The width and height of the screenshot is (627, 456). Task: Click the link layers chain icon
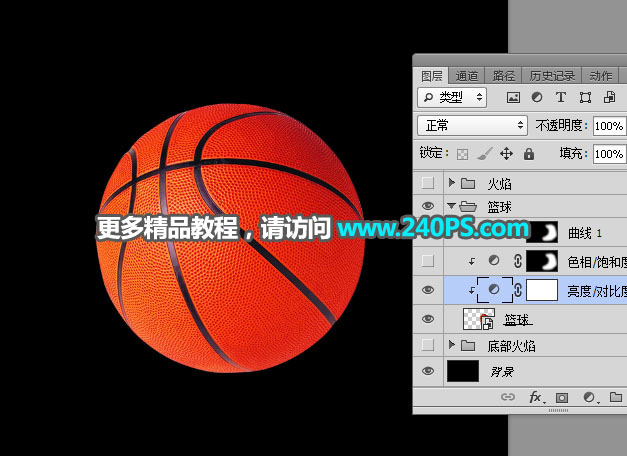click(x=507, y=397)
